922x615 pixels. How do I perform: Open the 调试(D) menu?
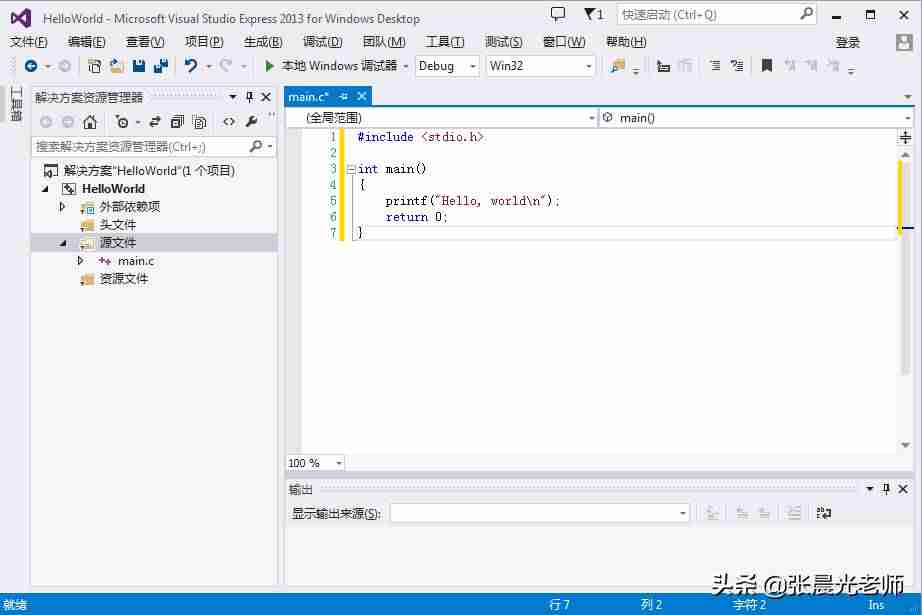click(322, 42)
